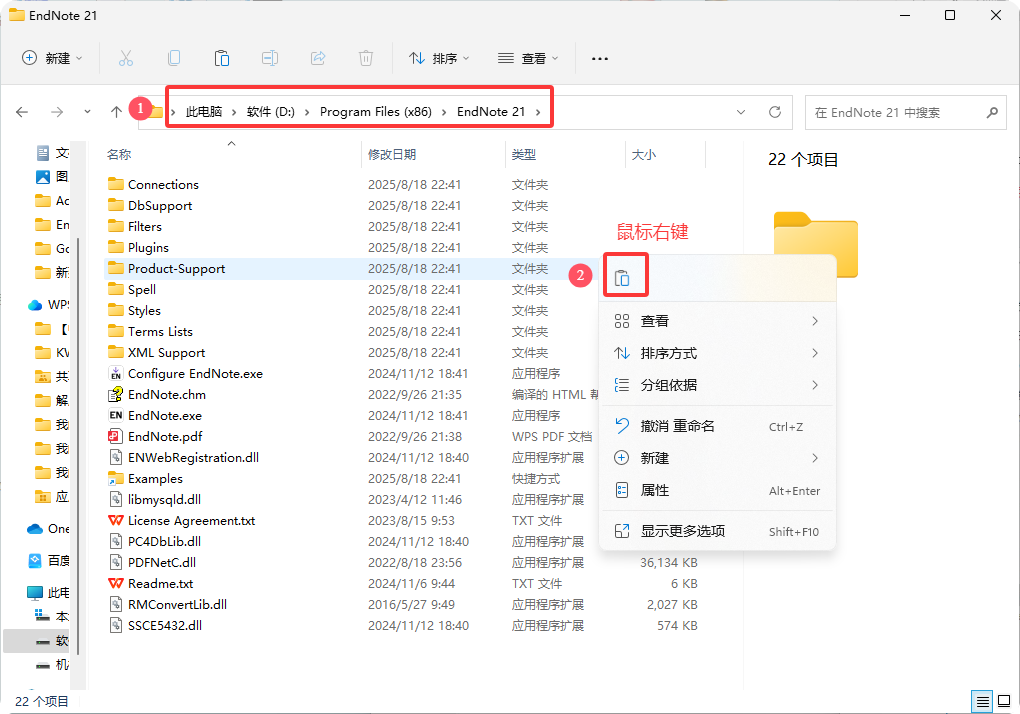Open 查看 submenu in context menu
The width and height of the screenshot is (1020, 714).
coord(717,321)
